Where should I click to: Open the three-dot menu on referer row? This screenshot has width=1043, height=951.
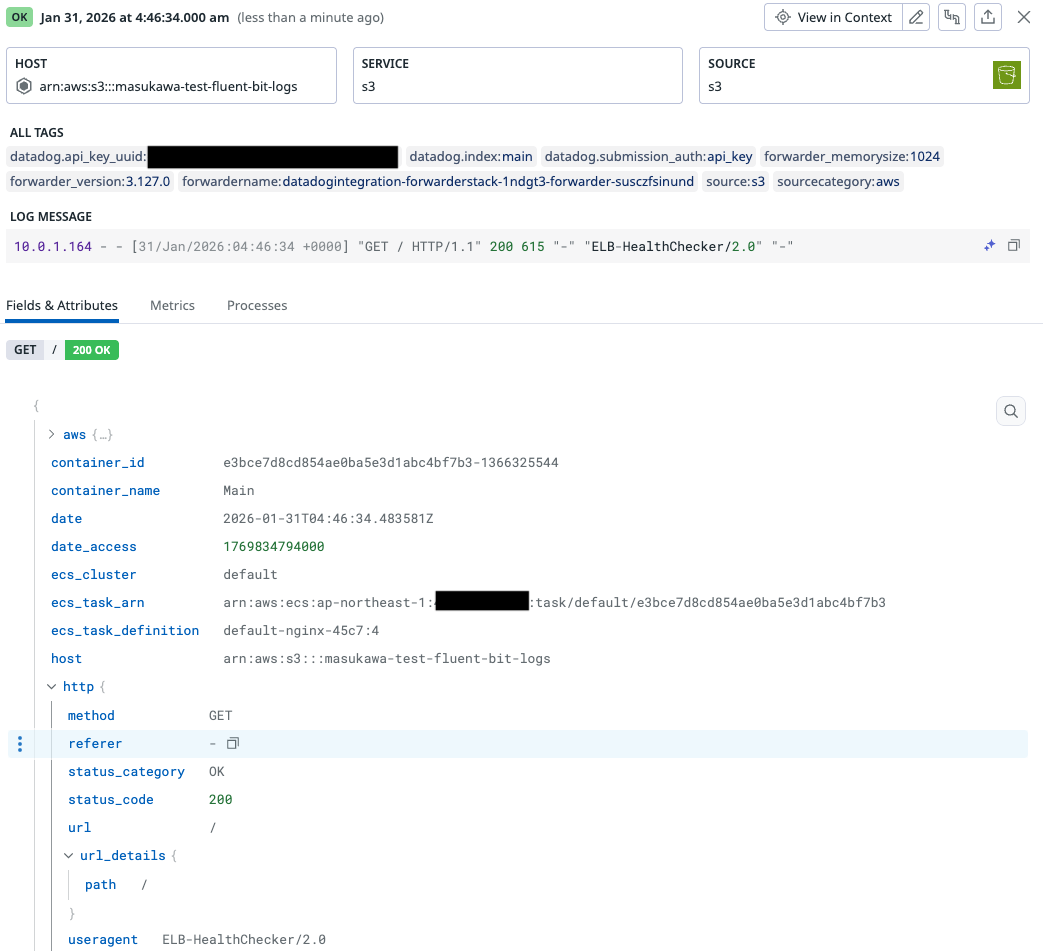[x=20, y=744]
